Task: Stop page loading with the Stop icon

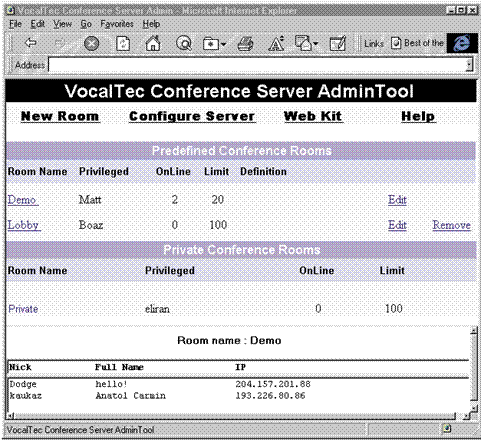Action: coord(91,43)
